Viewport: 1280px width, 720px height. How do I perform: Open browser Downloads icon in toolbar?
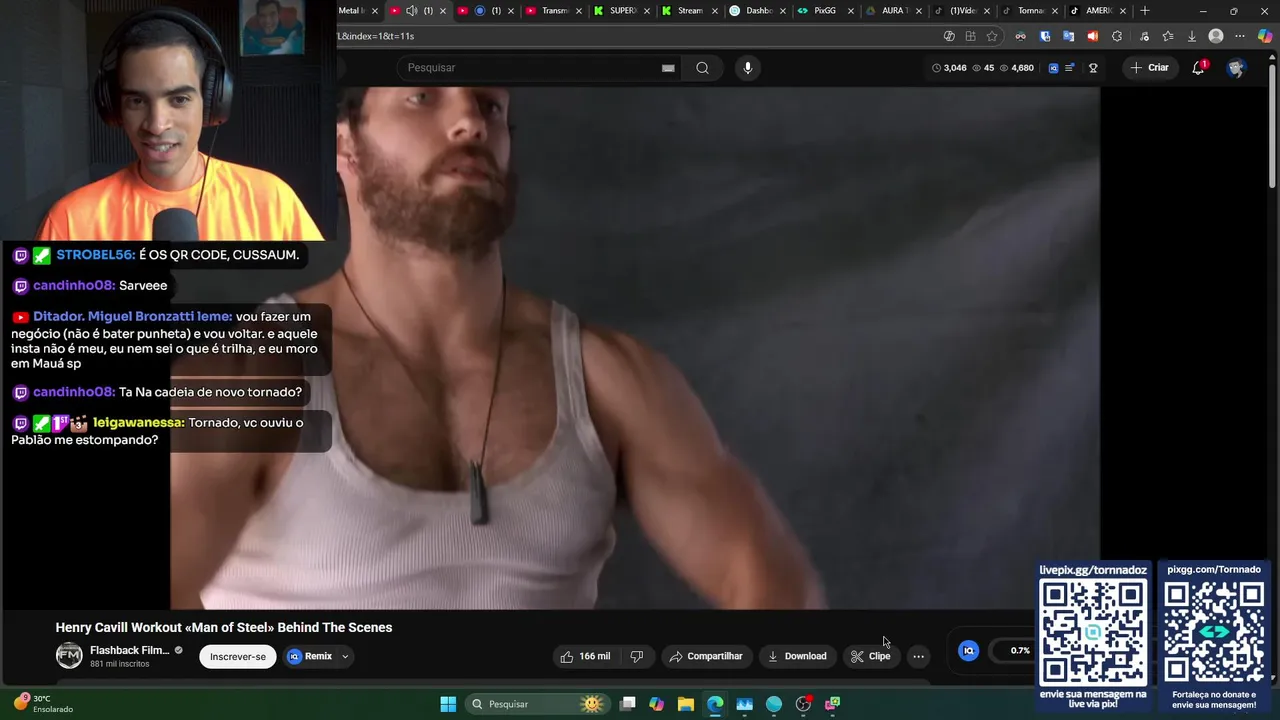pos(1191,36)
